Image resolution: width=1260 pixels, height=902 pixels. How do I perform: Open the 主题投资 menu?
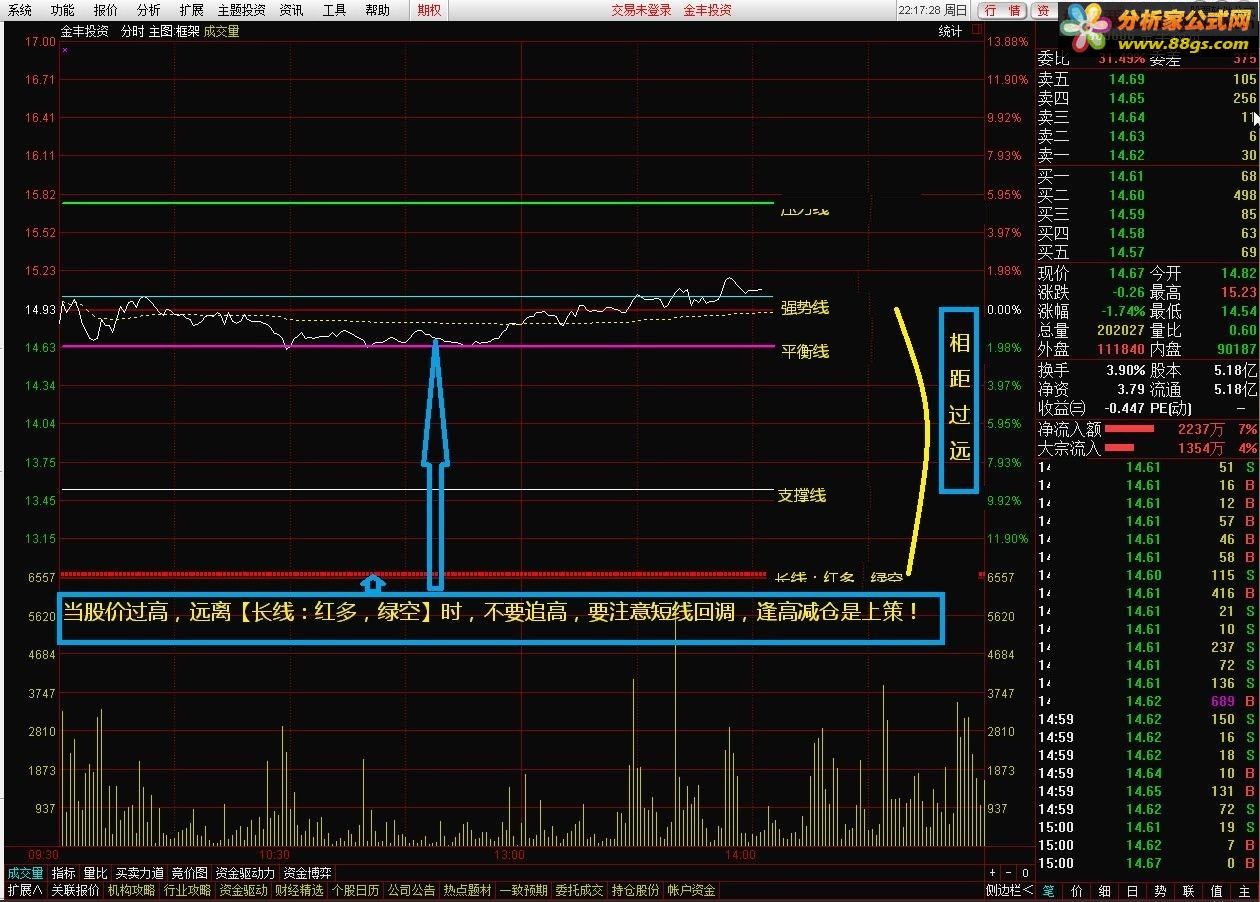click(242, 10)
